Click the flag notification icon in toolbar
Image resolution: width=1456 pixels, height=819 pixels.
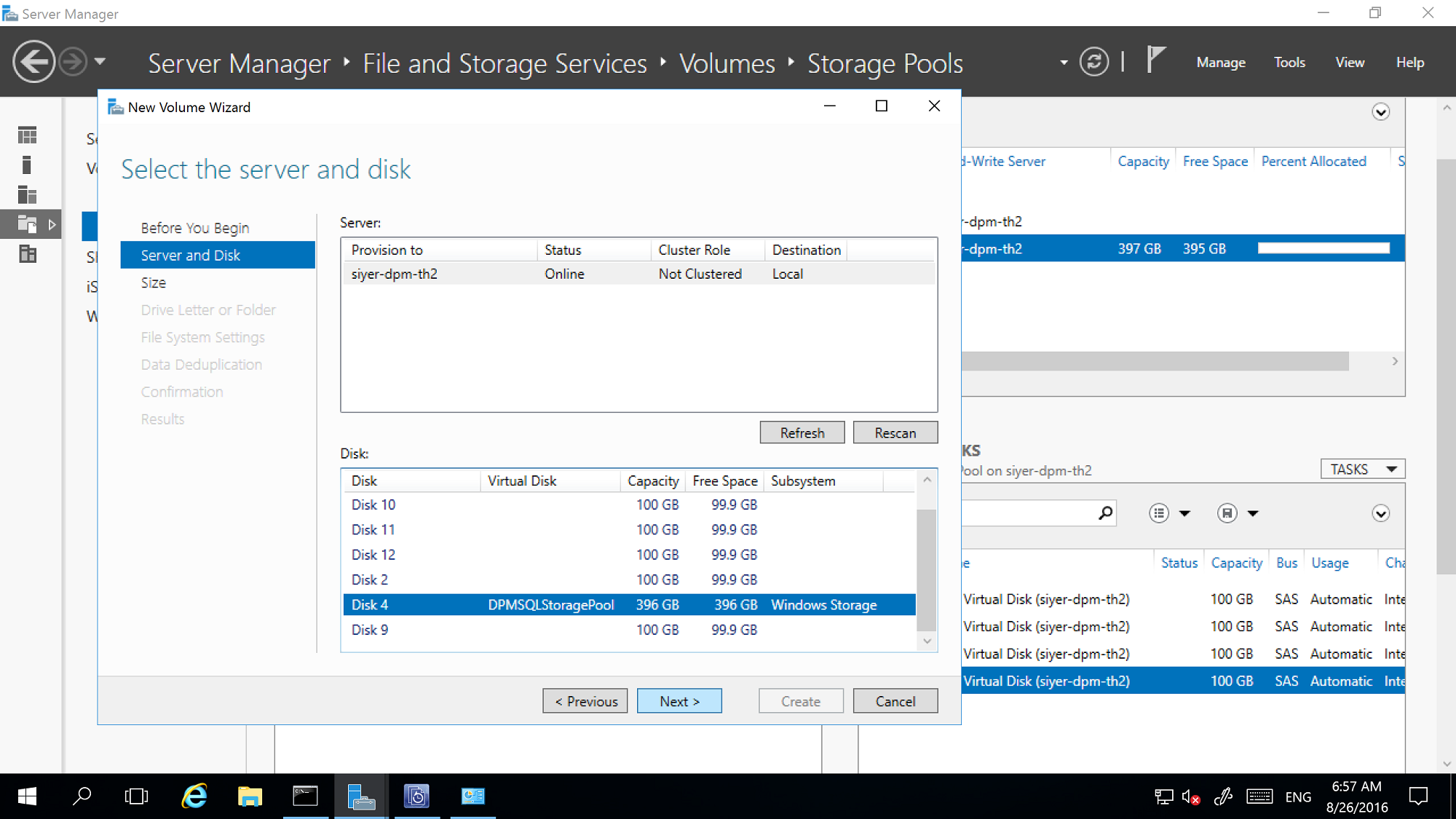pyautogui.click(x=1155, y=62)
